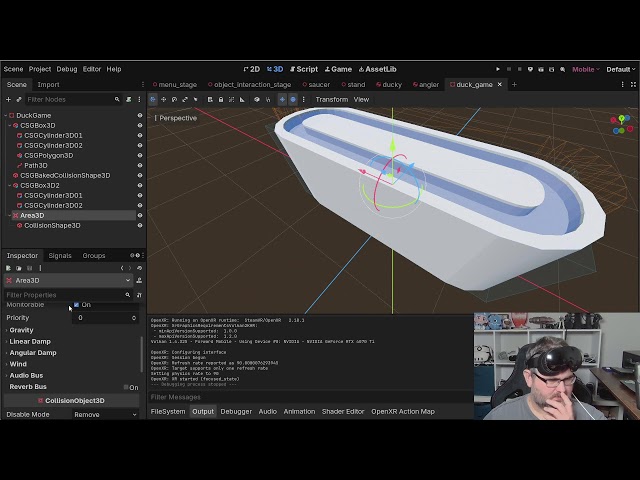Click the attach script icon beside Filter Nodes
Image resolution: width=640 pixels, height=480 pixels.
click(129, 99)
